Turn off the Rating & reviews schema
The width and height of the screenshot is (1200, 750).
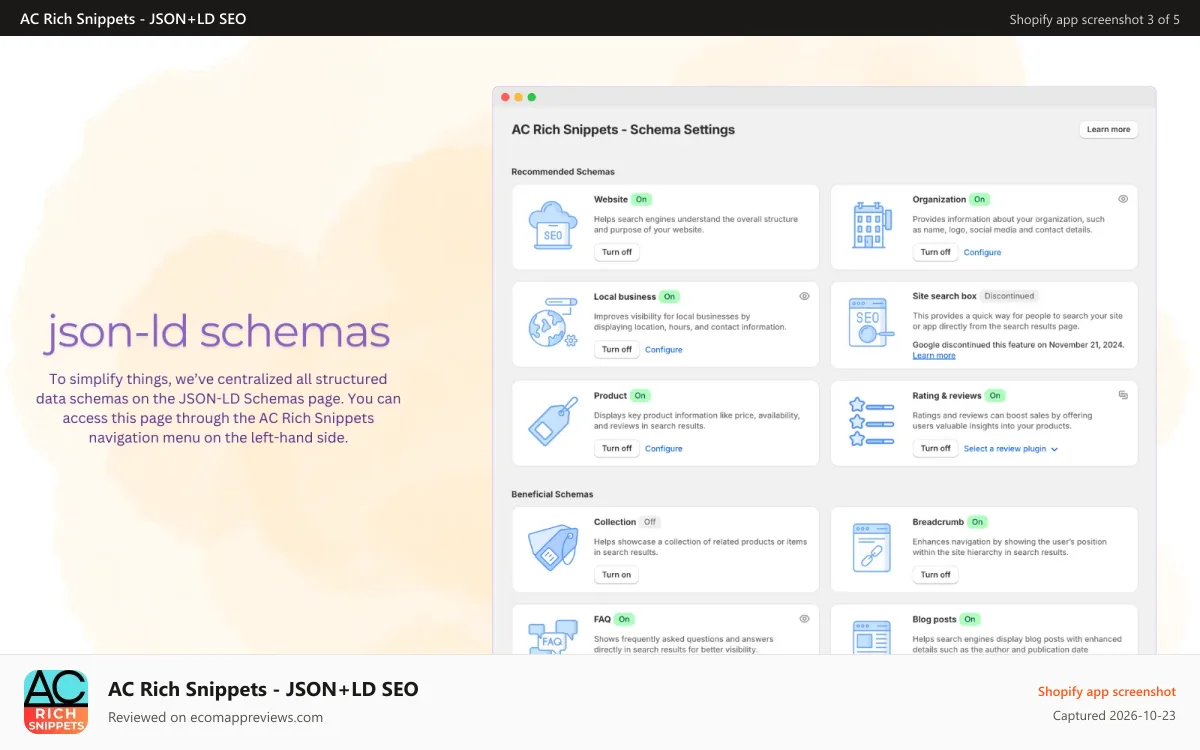[936, 448]
